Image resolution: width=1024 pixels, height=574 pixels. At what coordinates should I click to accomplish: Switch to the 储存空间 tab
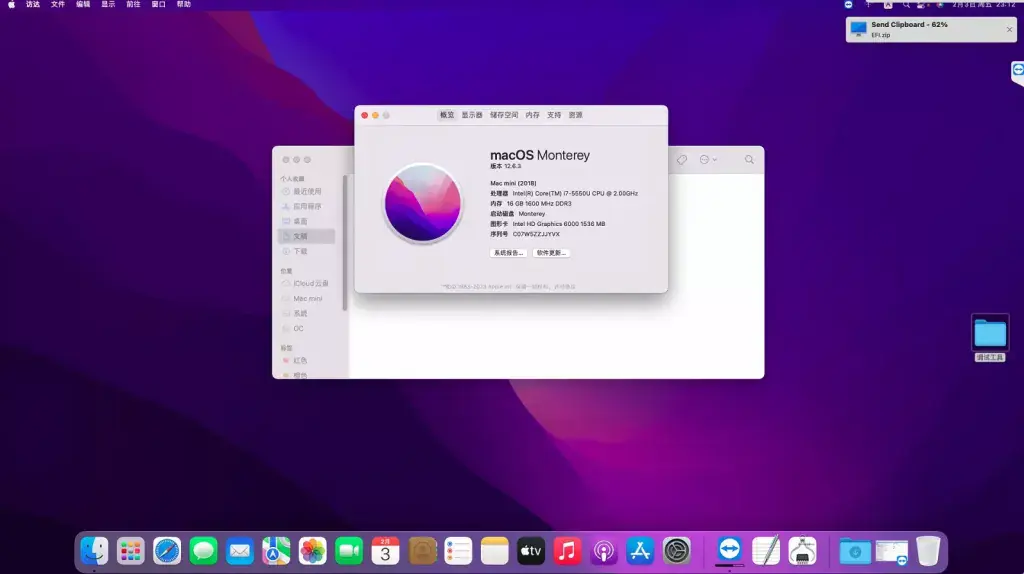504,115
